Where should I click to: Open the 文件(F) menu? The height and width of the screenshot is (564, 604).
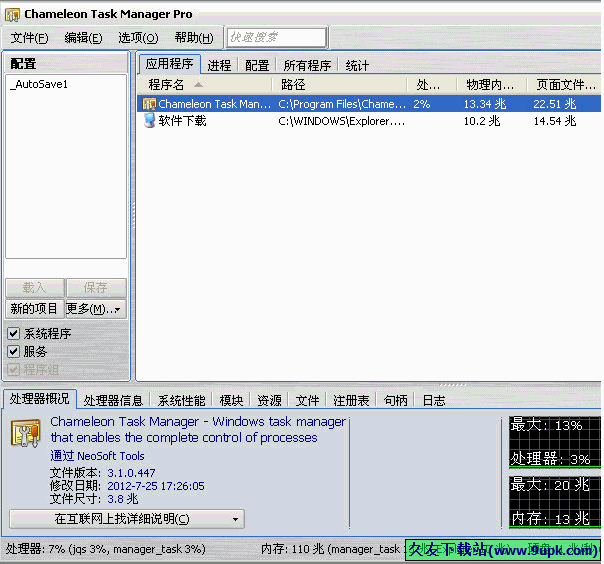pos(29,38)
